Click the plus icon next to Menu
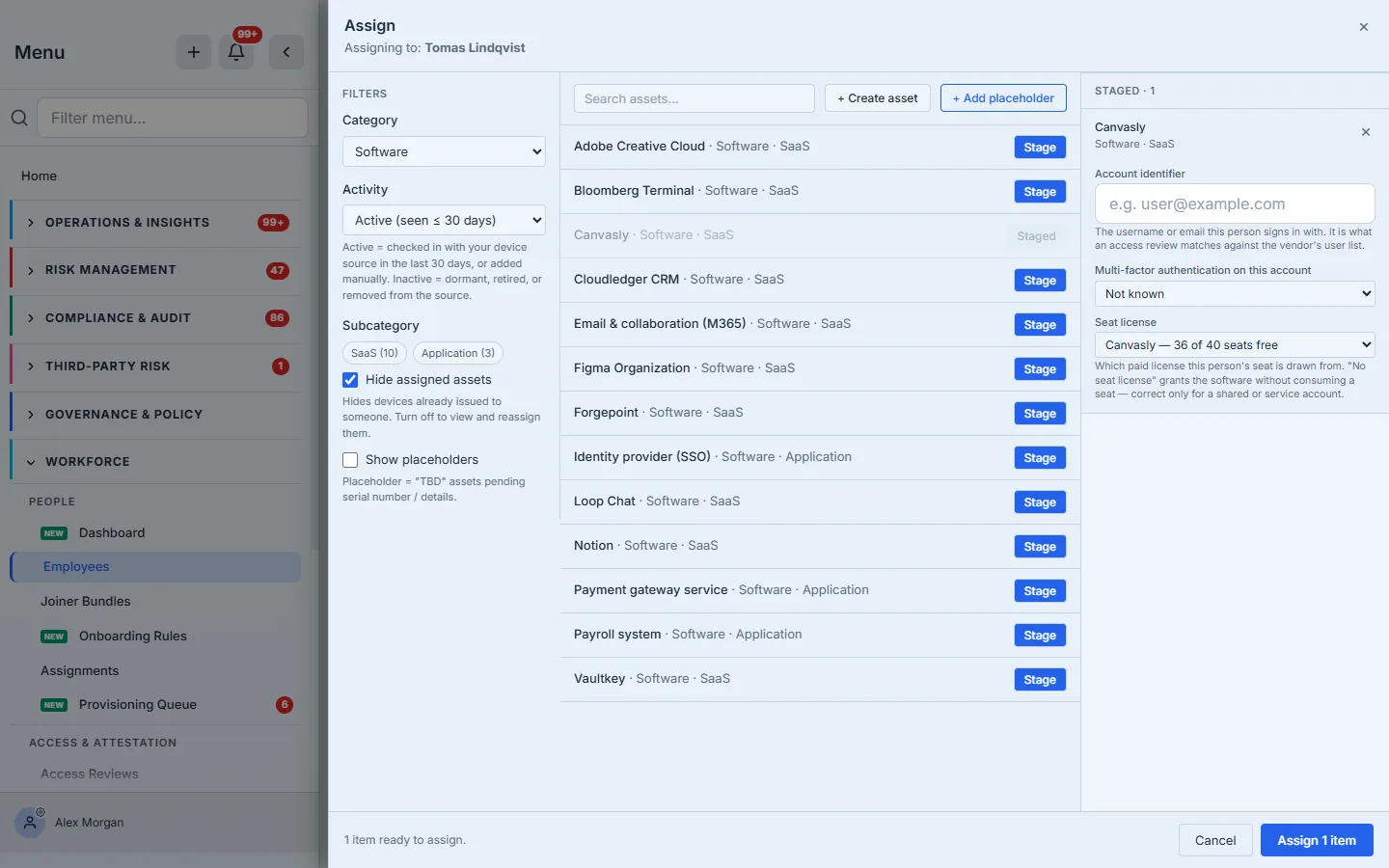Image resolution: width=1389 pixels, height=868 pixels. (x=194, y=52)
